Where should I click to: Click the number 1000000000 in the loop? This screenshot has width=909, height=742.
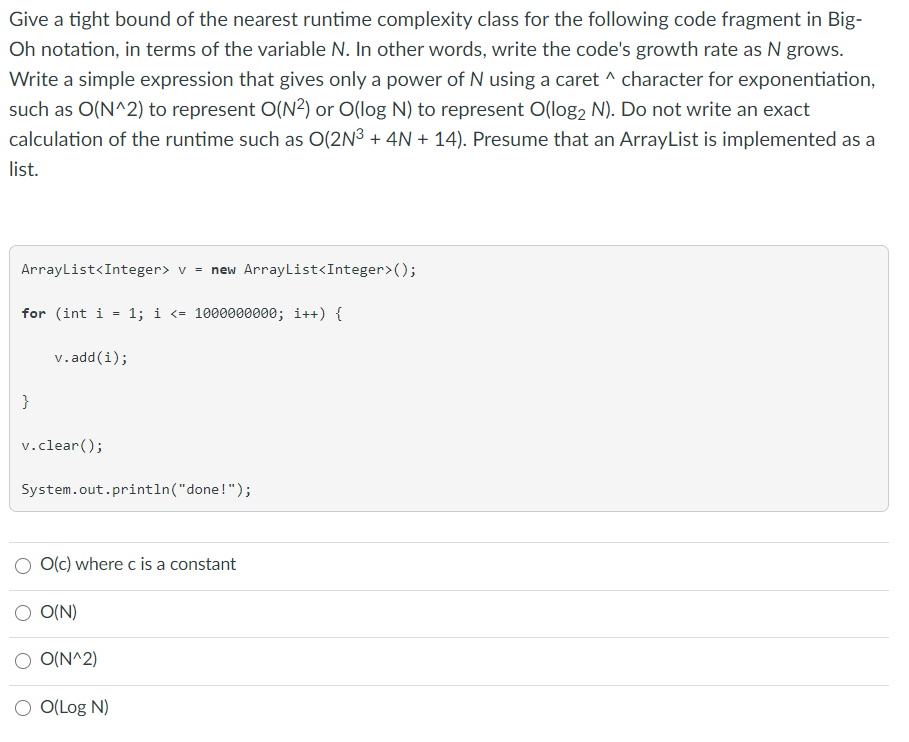pos(235,314)
